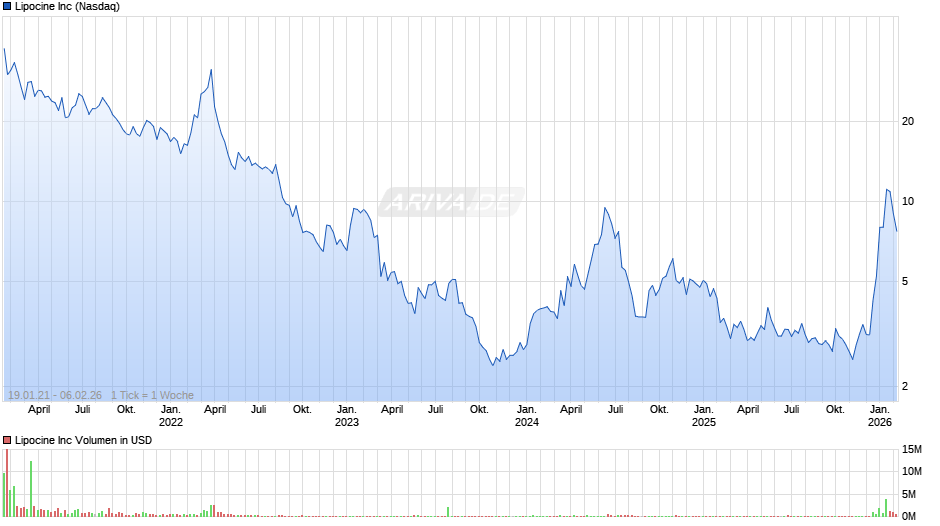Image resolution: width=940 pixels, height=526 pixels.
Task: Click the price axis value 2
Action: pyautogui.click(x=905, y=386)
